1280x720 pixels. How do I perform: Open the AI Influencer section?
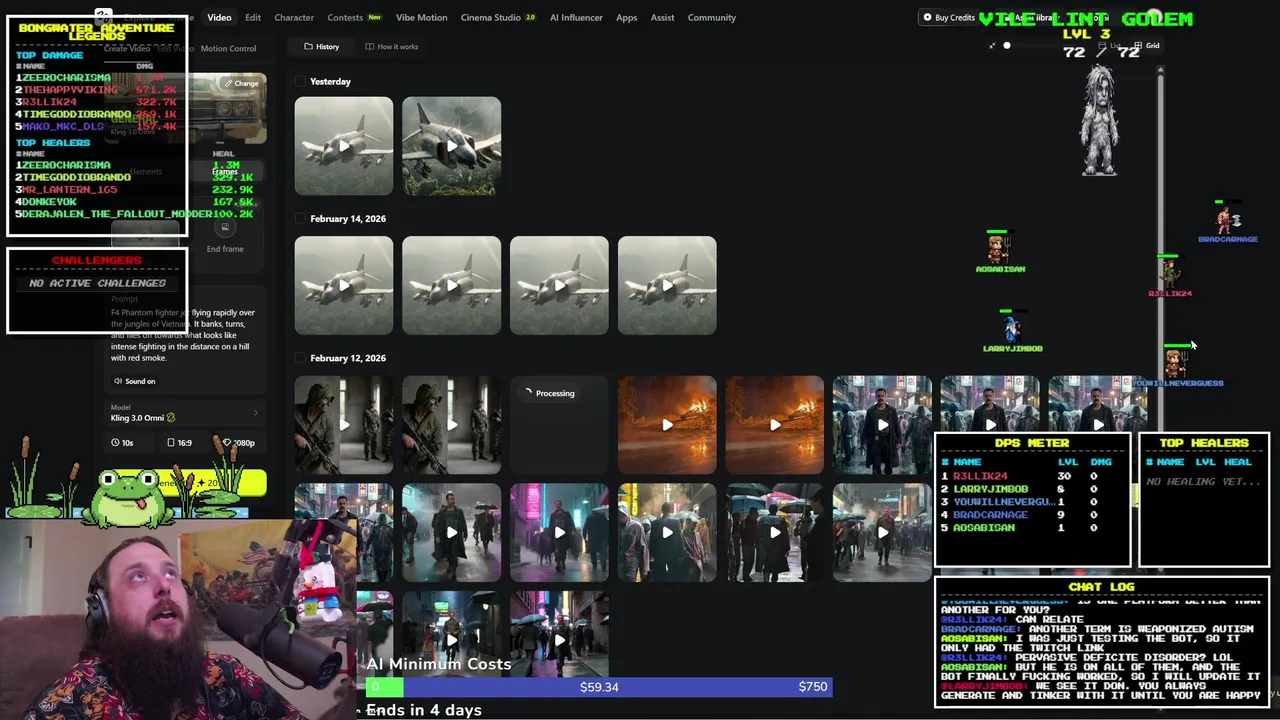[x=576, y=17]
